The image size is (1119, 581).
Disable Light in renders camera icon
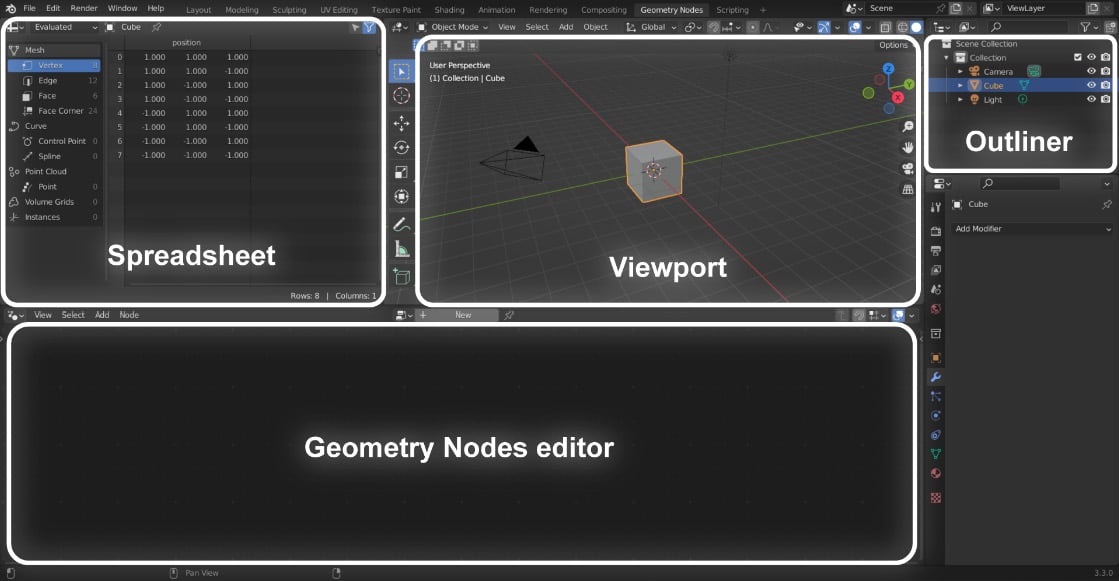(1105, 99)
